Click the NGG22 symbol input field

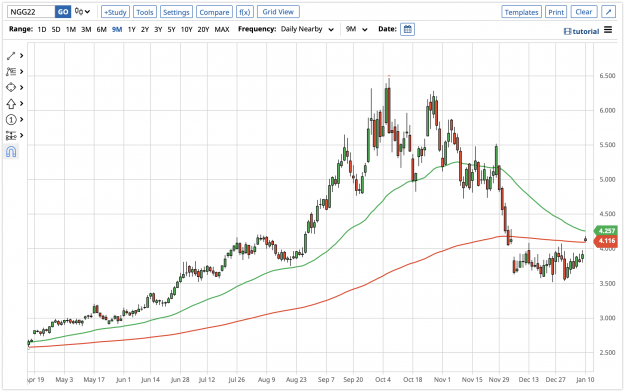point(31,12)
